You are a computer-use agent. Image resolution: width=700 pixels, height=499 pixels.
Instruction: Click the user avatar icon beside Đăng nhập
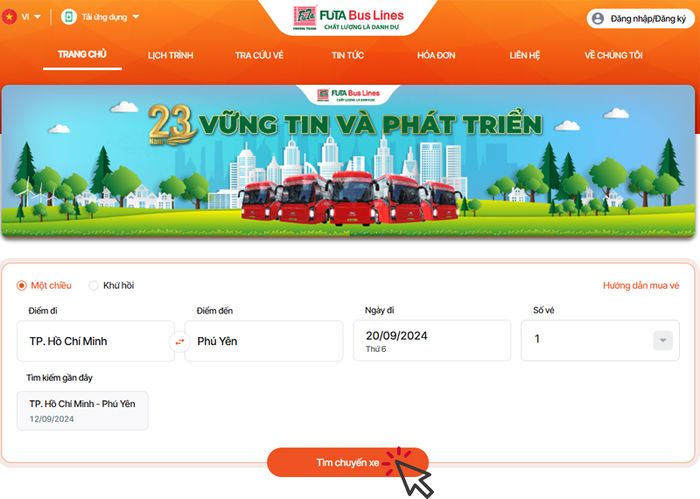click(x=598, y=19)
